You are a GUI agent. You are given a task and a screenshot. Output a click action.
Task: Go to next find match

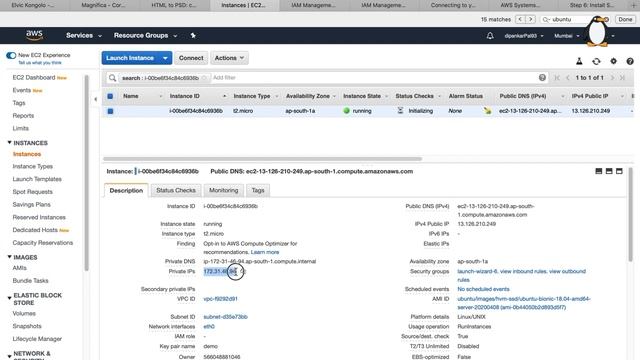point(531,19)
